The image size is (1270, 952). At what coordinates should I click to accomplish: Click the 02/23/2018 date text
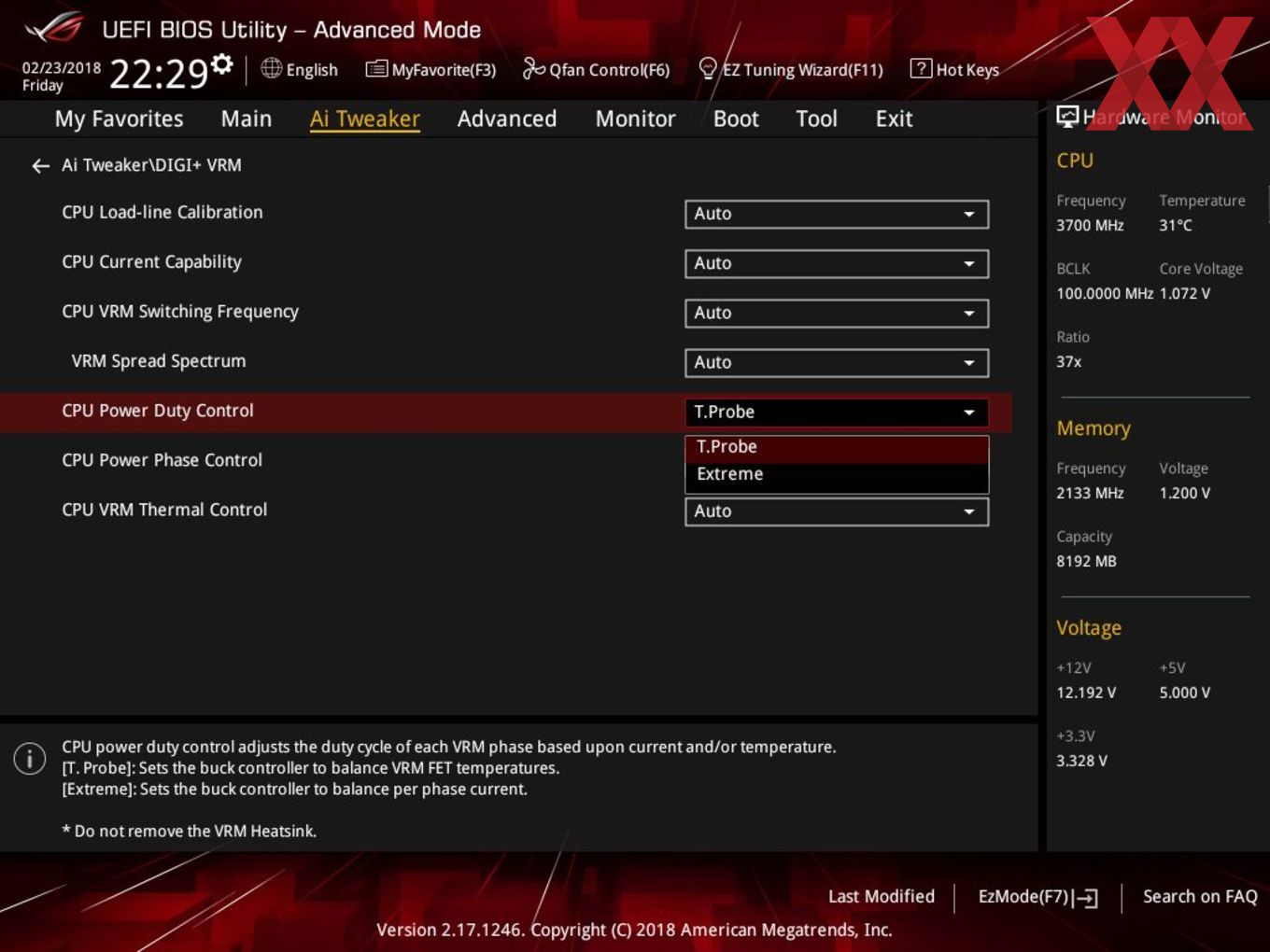tap(62, 68)
